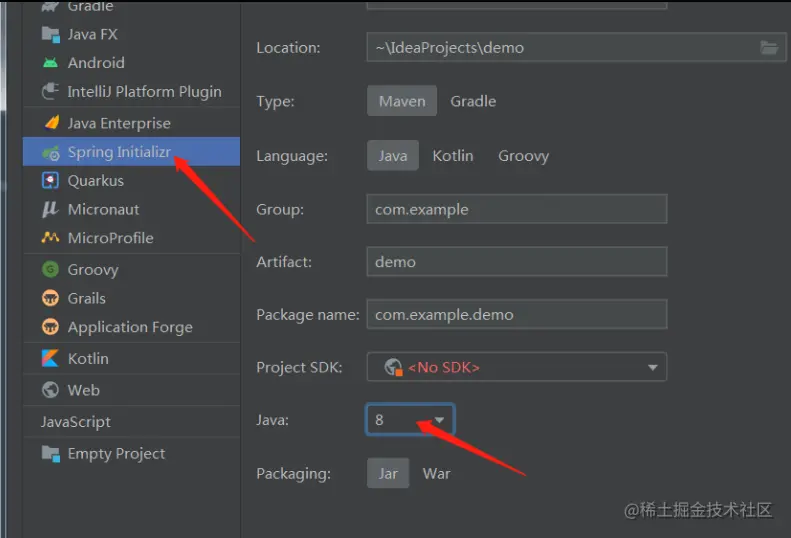
Task: Click the SDK globe icon in Project SDK
Action: coord(393,367)
